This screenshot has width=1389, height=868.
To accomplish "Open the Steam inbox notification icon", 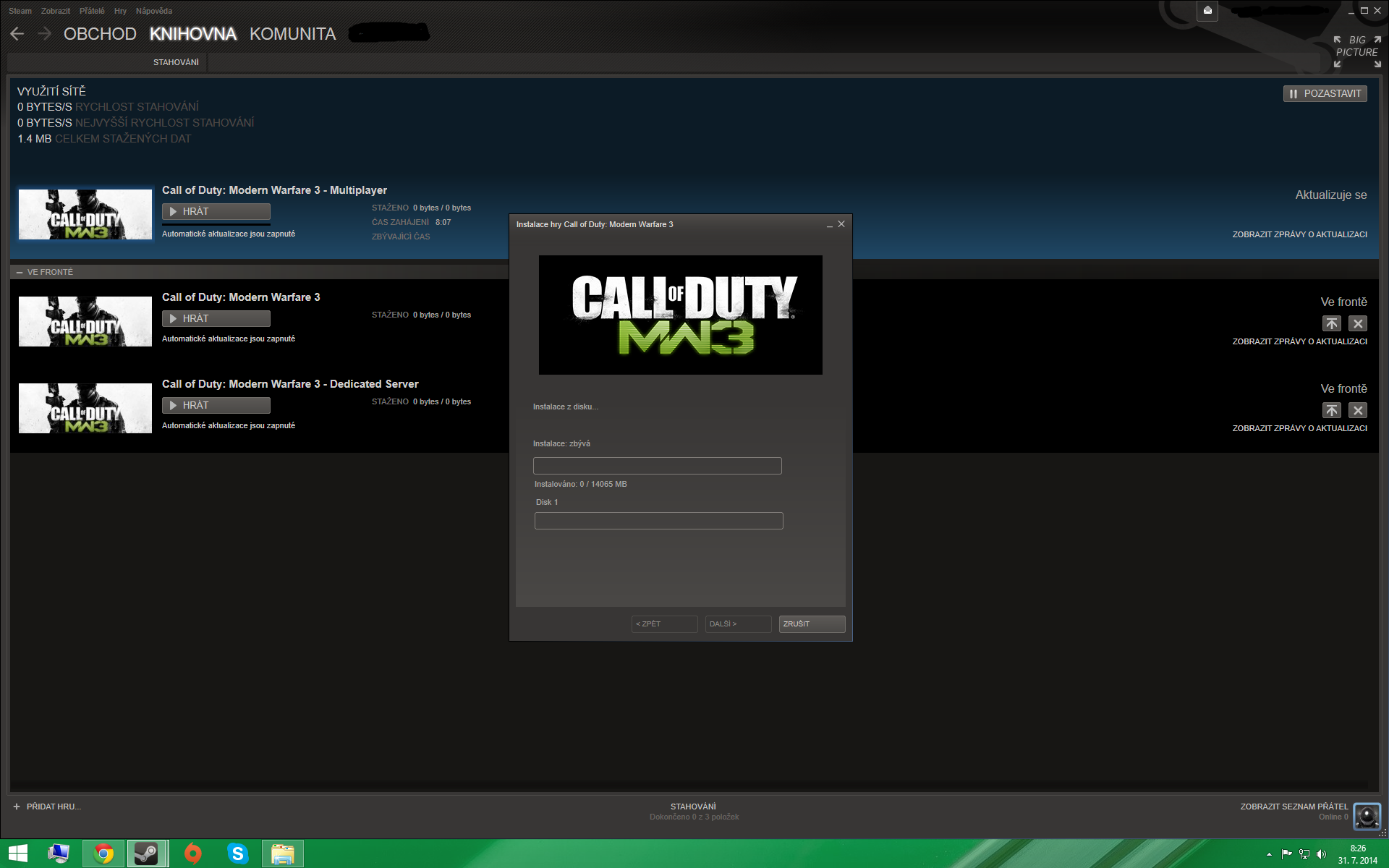I will pos(1207,11).
